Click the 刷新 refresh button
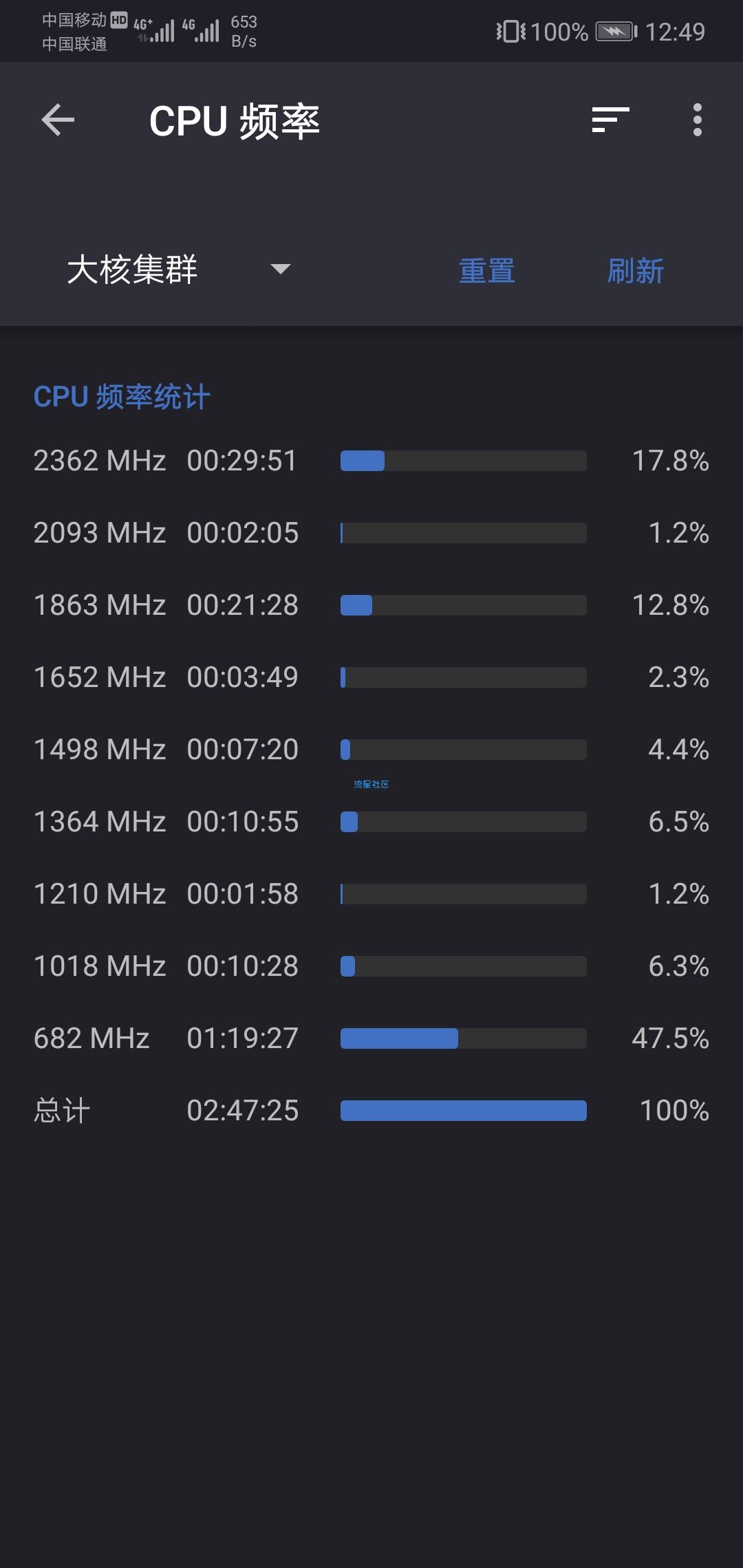The image size is (743, 1568). point(636,271)
